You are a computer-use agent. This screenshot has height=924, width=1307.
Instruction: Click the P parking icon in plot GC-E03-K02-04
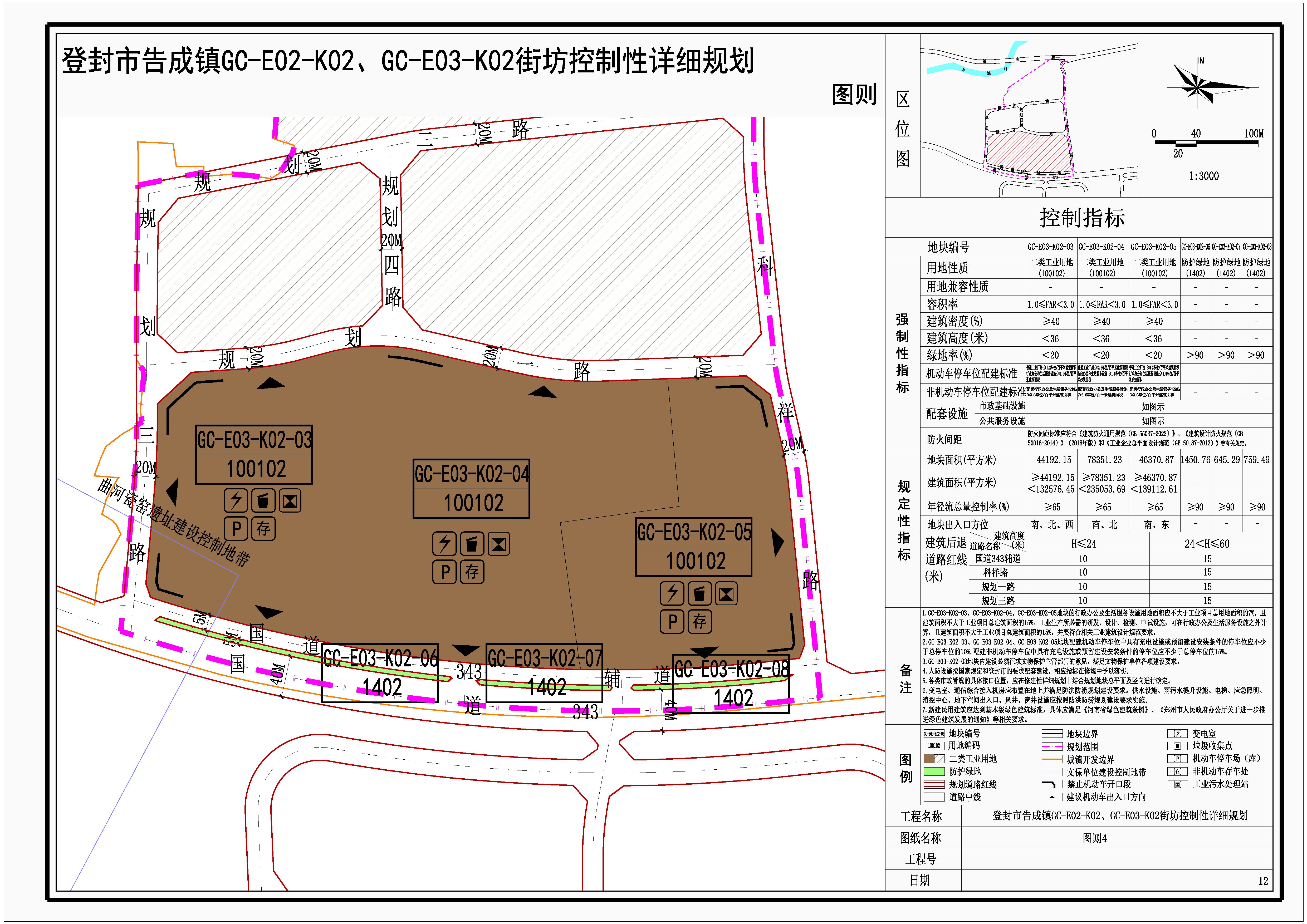(445, 571)
